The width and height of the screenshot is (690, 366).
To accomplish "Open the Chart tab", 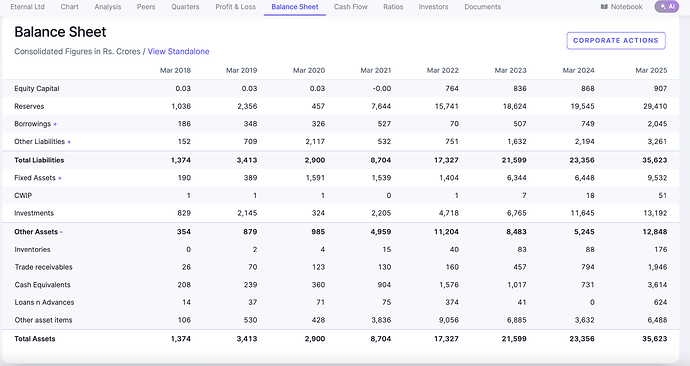I will 70,7.
